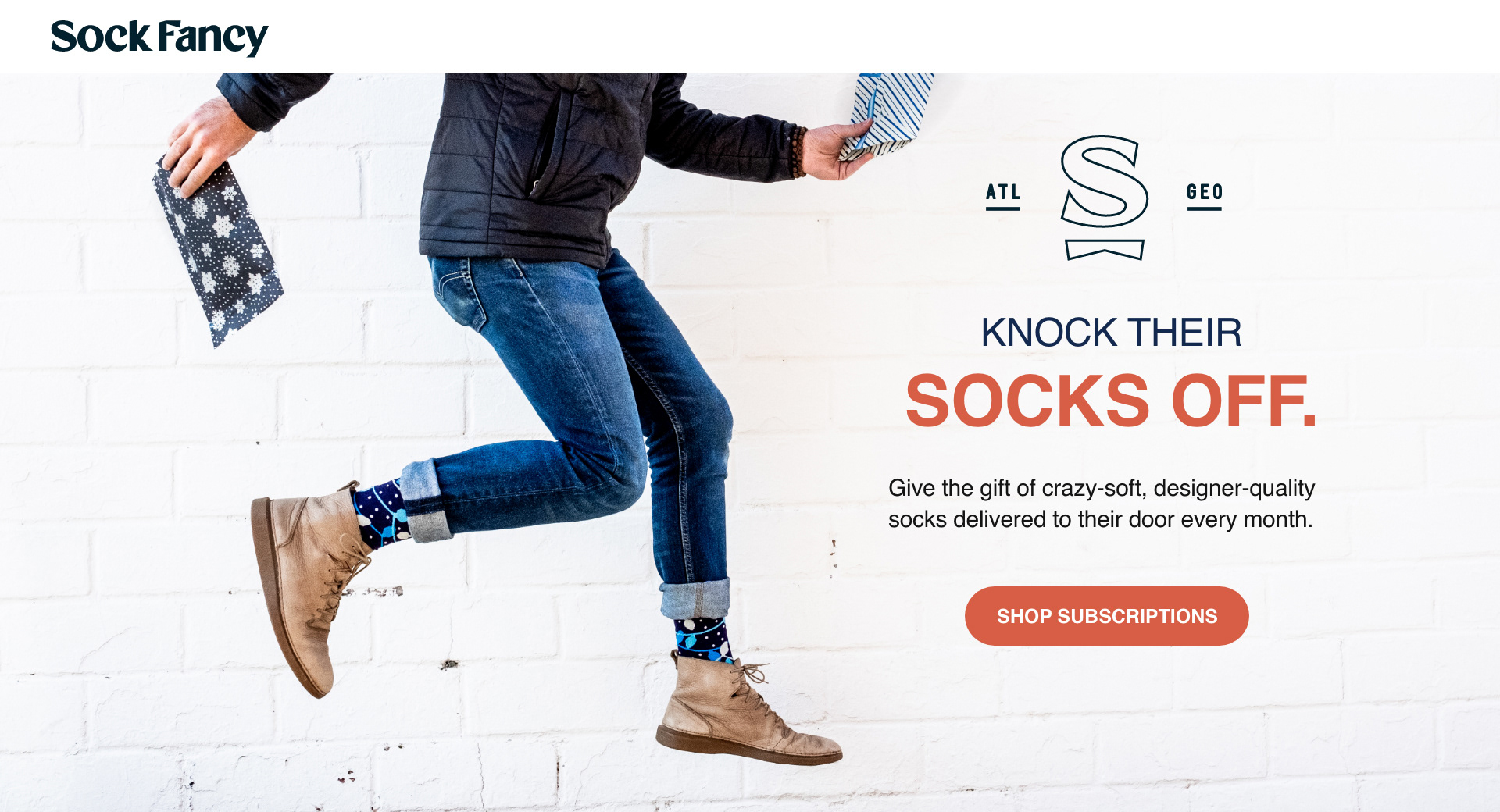
Task: Click the ATL label beside emblem
Action: (1003, 195)
